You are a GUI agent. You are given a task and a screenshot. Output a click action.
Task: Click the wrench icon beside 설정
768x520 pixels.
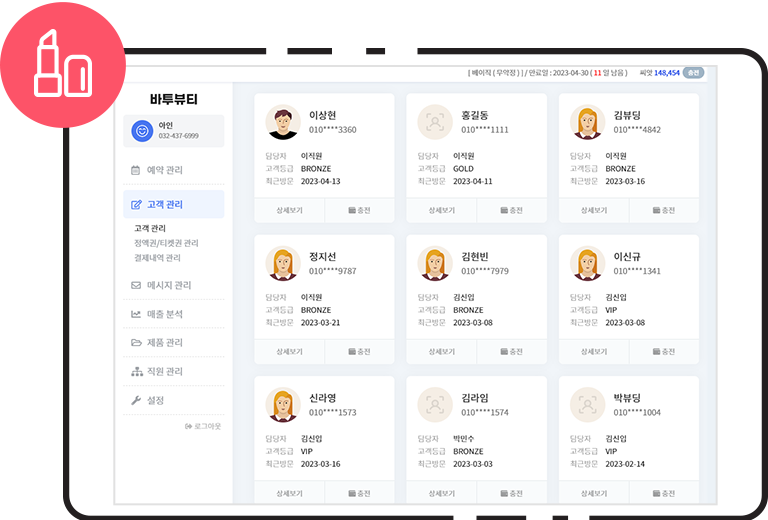coord(136,400)
